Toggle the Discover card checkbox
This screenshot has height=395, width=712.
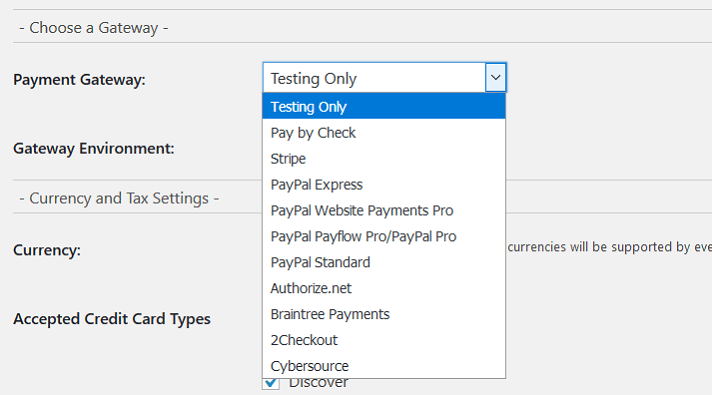(x=271, y=384)
